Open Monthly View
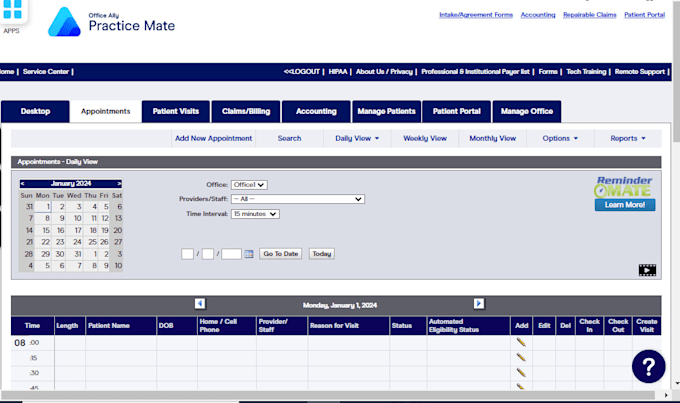Screen dimensions: 680x403 point(493,138)
